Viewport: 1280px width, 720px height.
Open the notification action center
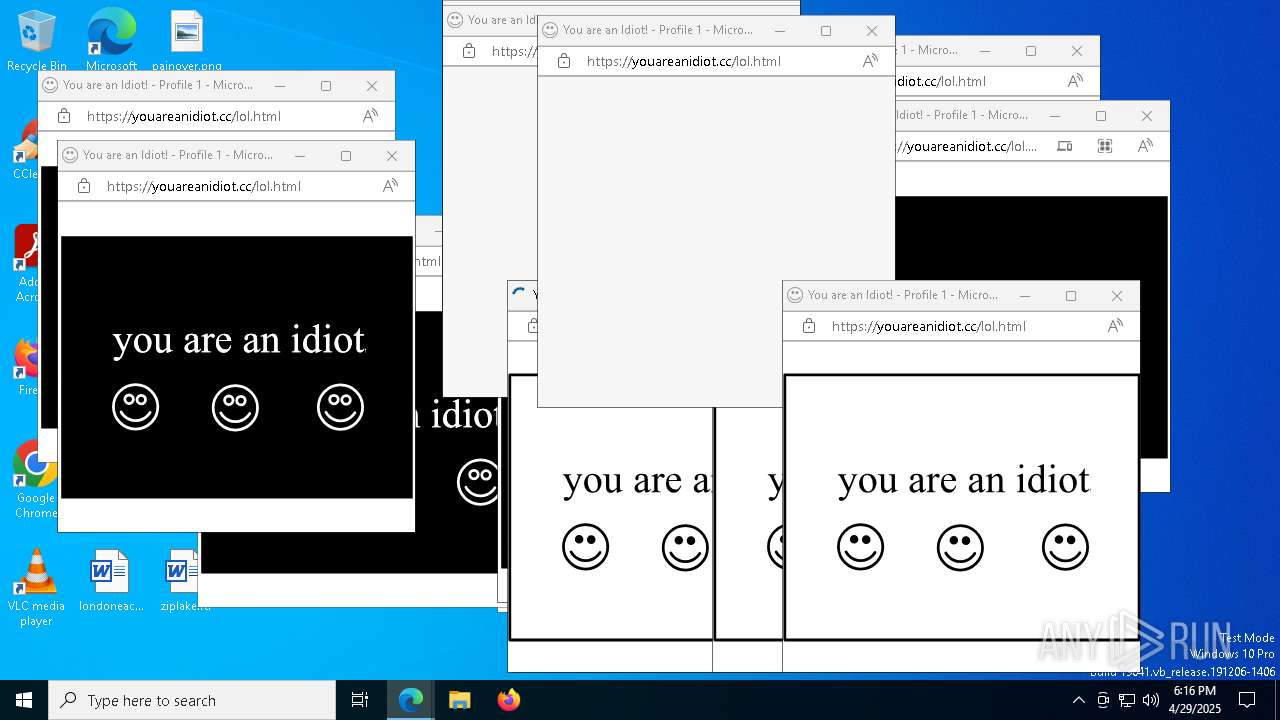(1247, 700)
